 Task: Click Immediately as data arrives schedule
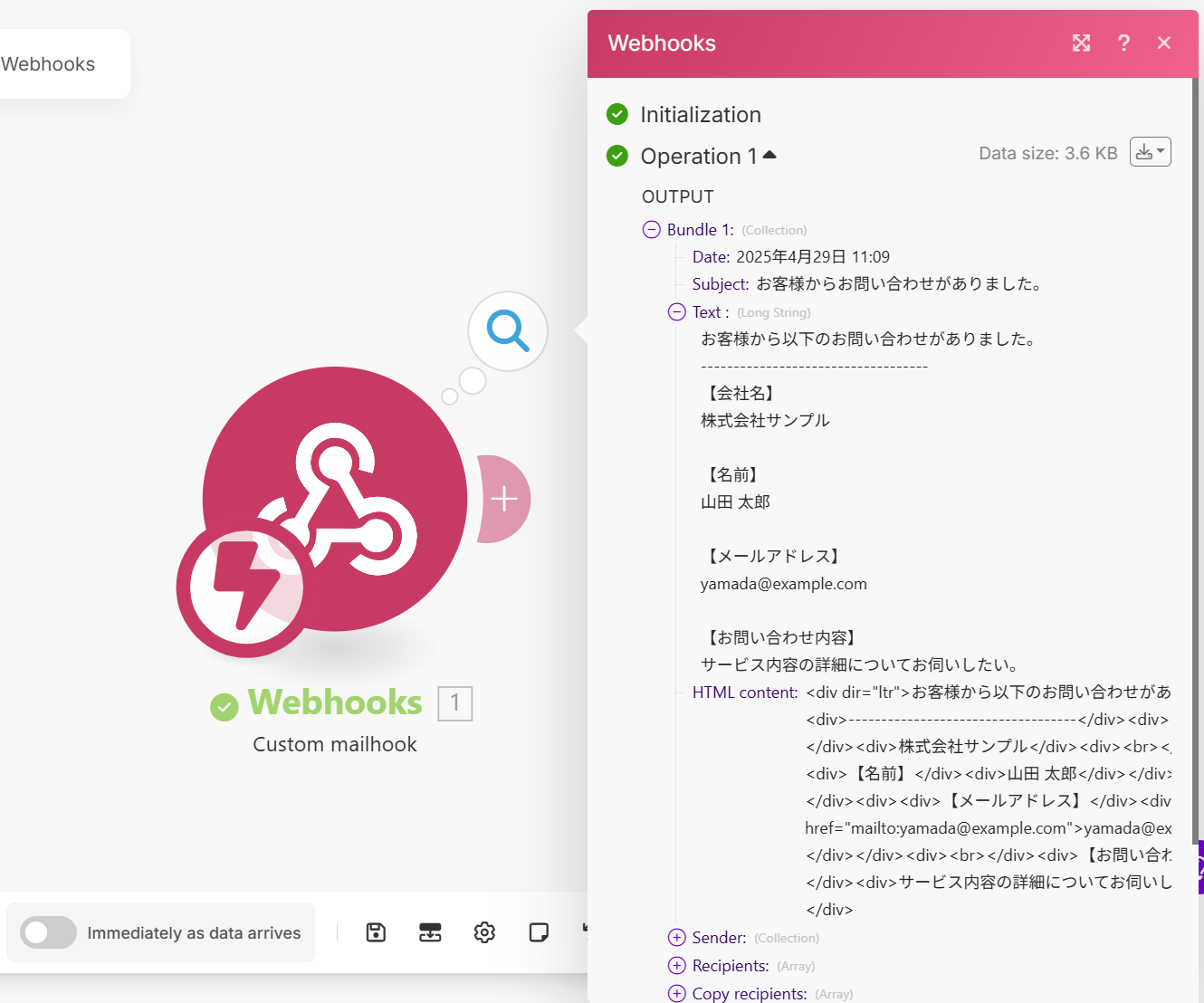[194, 932]
